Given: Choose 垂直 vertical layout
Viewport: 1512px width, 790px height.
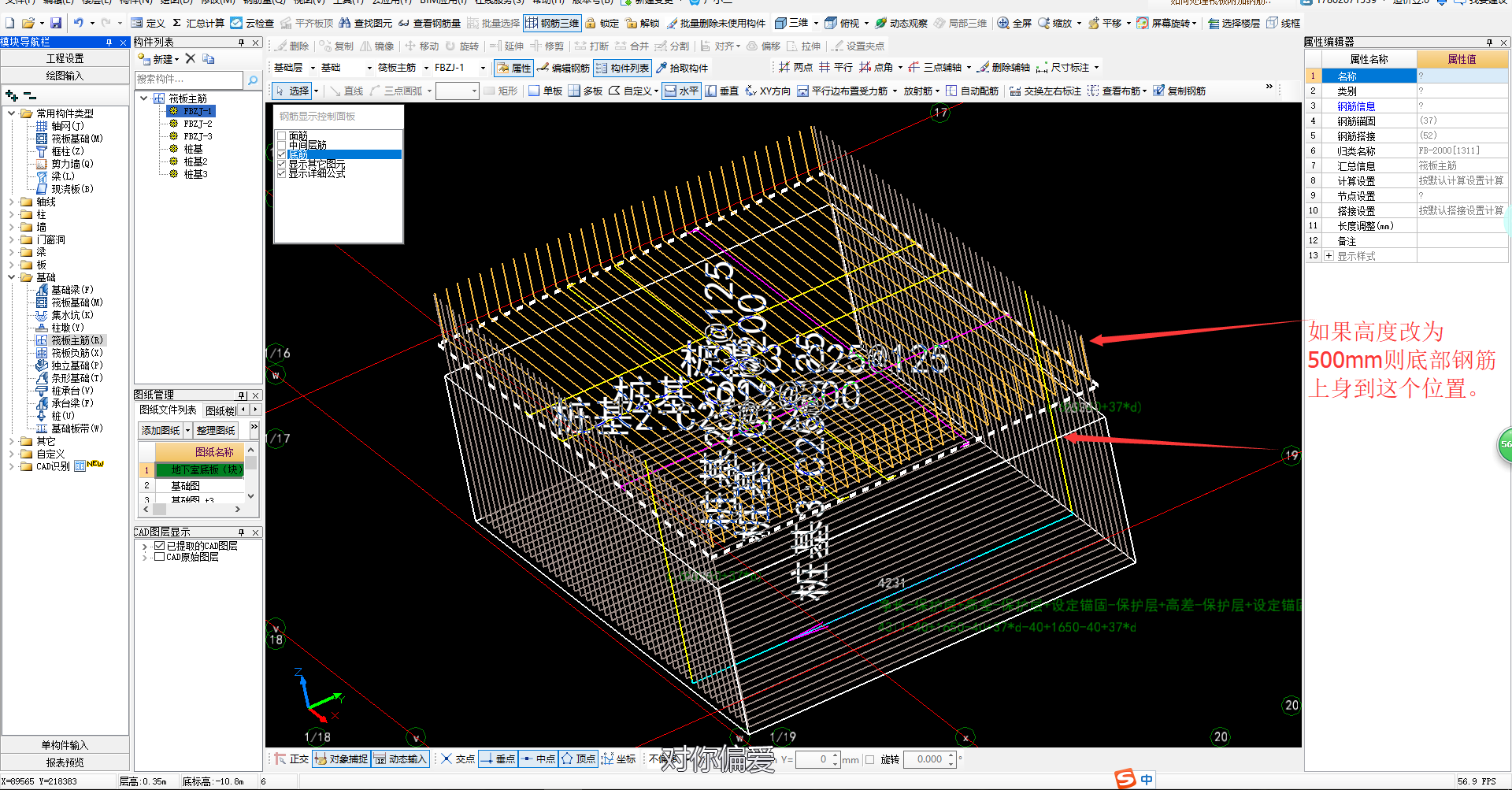Looking at the screenshot, I should pyautogui.click(x=721, y=91).
